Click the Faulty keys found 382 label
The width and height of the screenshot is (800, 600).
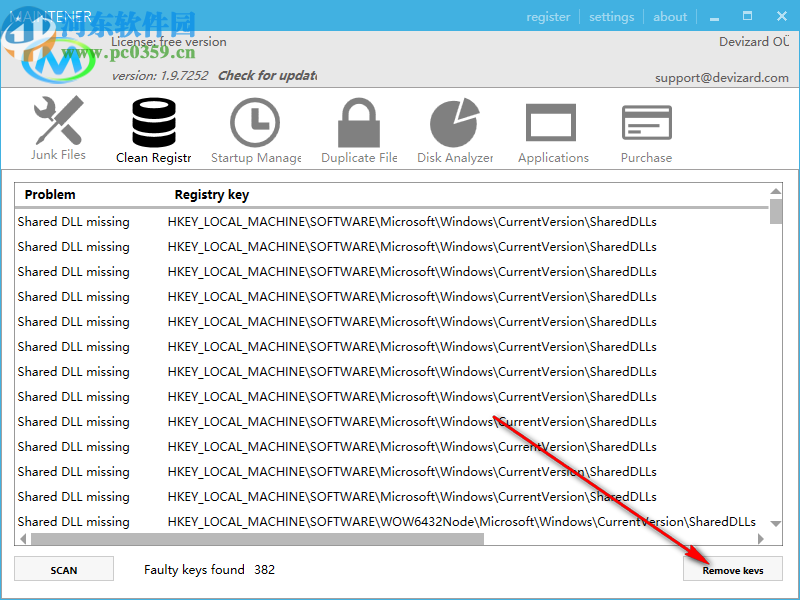209,569
